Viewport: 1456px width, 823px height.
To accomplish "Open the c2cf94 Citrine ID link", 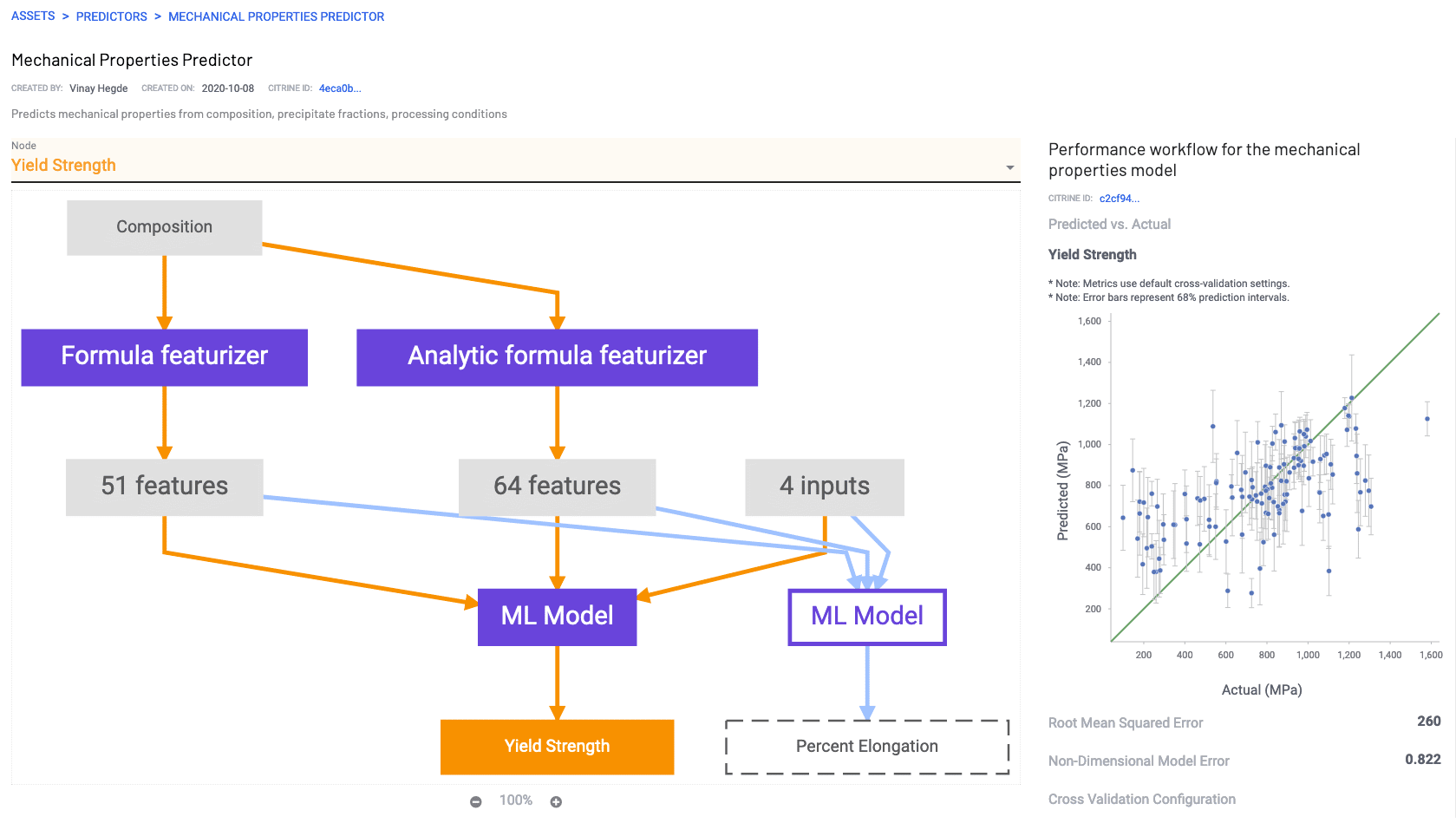I will (1120, 198).
